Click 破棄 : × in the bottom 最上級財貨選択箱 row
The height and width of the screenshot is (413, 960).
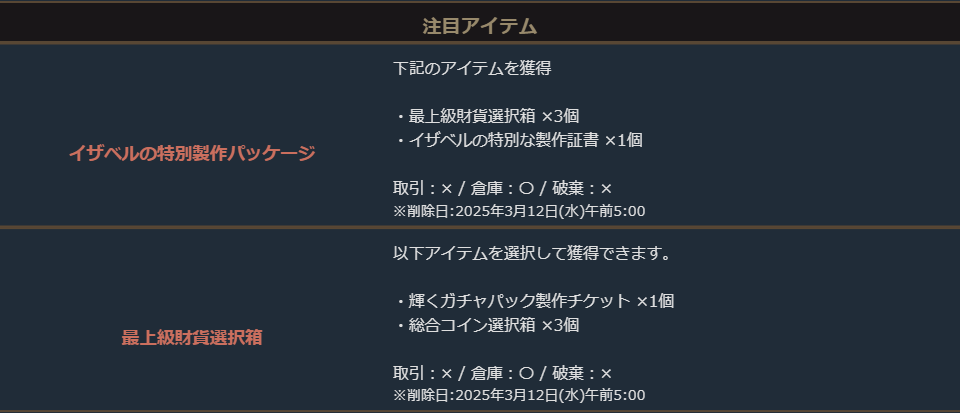(x=582, y=373)
